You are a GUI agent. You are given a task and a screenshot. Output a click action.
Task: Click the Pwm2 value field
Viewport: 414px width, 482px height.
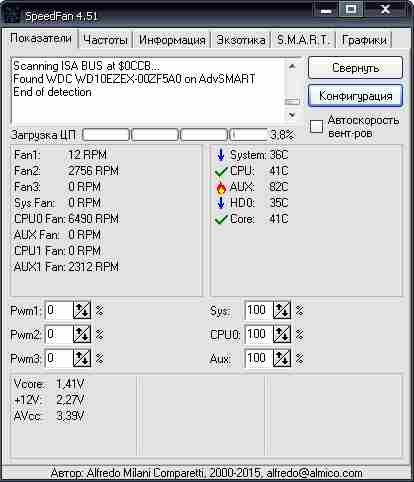click(x=59, y=334)
